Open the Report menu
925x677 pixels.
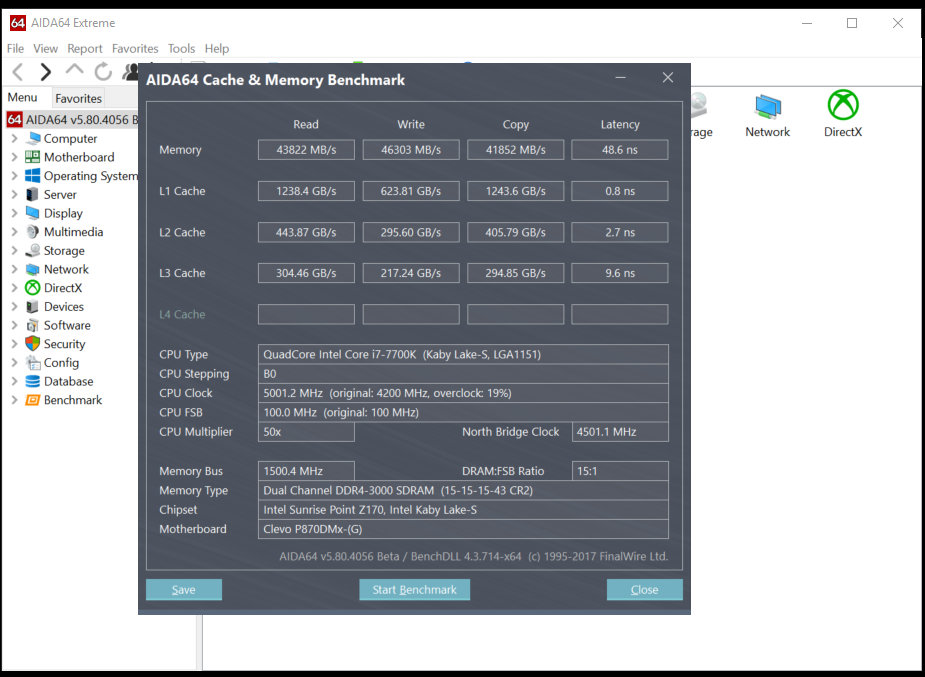84,48
